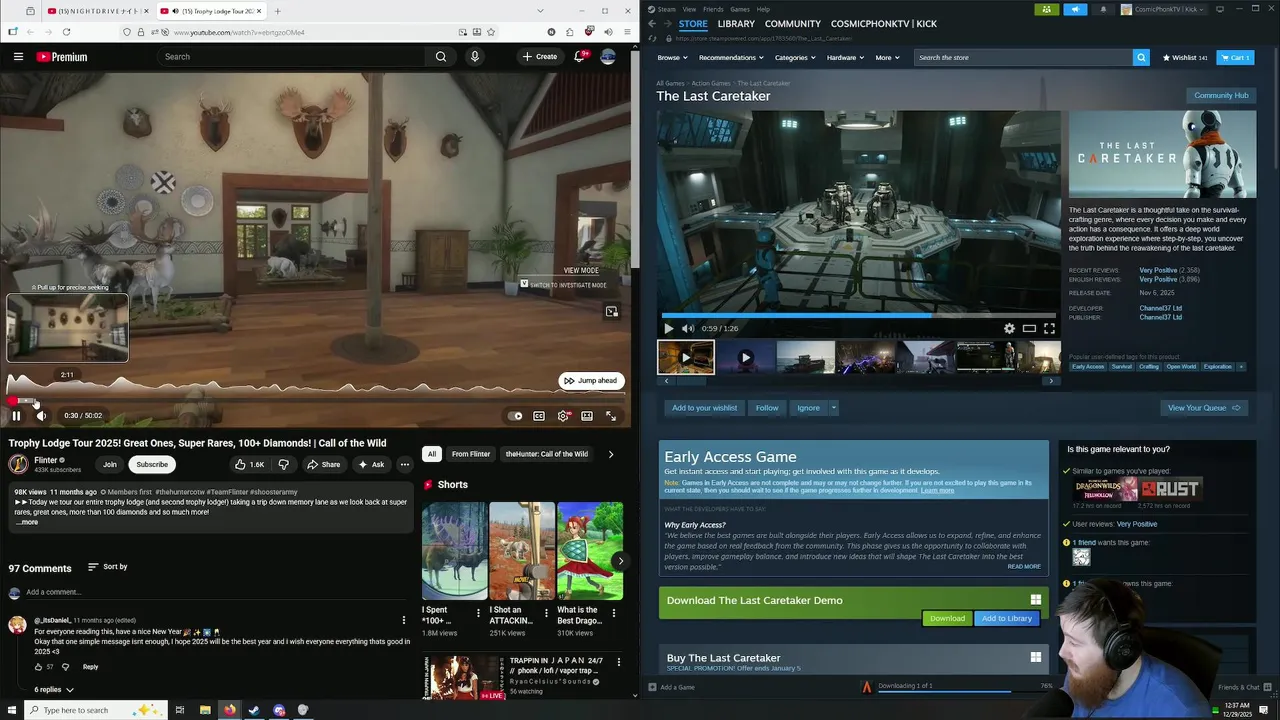This screenshot has width=1280, height=720.
Task: Open Steam Wishlist link
Action: 1185,57
